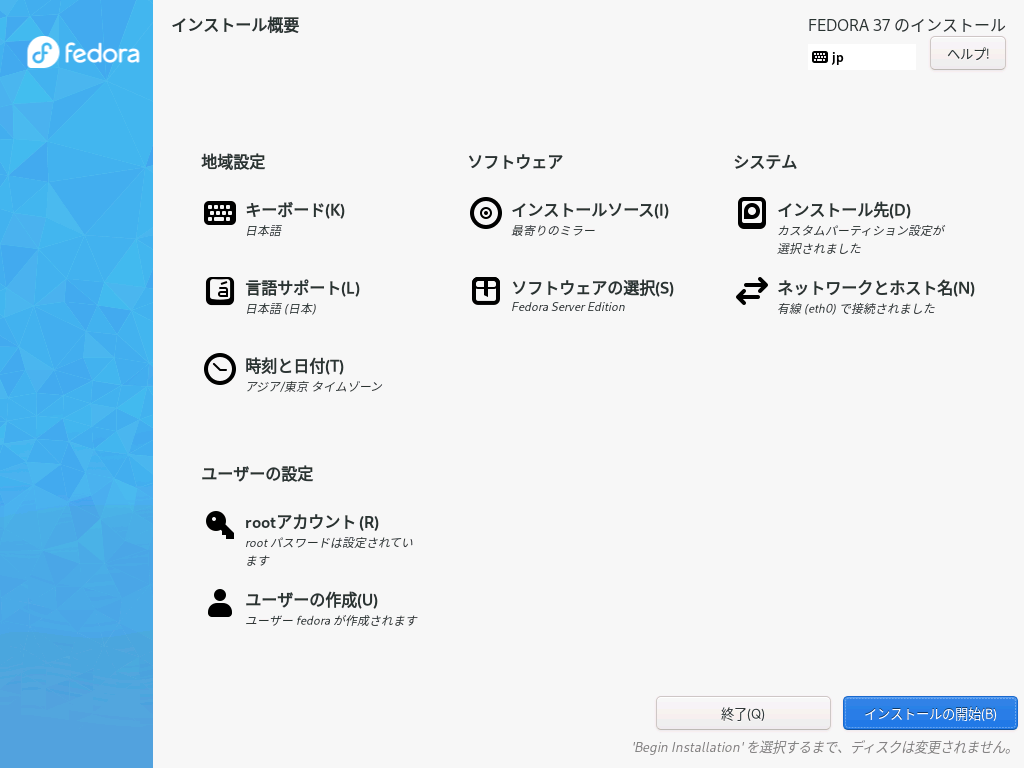
Task: Click the language support icon beside 言語サポート(L)
Action: (219, 291)
